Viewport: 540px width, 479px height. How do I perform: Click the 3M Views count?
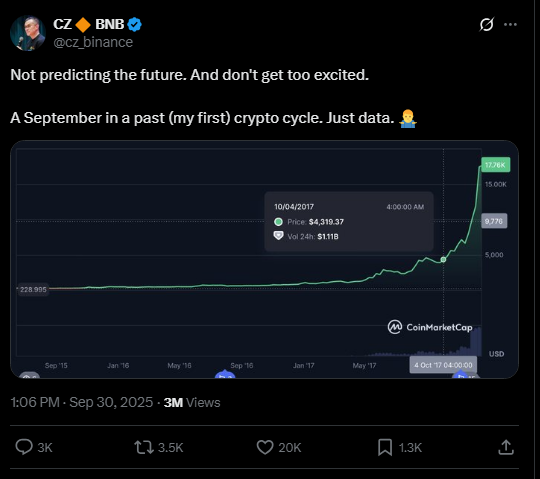(192, 402)
